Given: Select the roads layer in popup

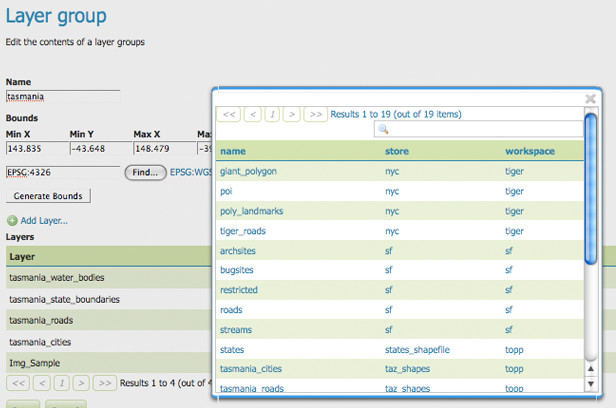Looking at the screenshot, I should (x=231, y=310).
